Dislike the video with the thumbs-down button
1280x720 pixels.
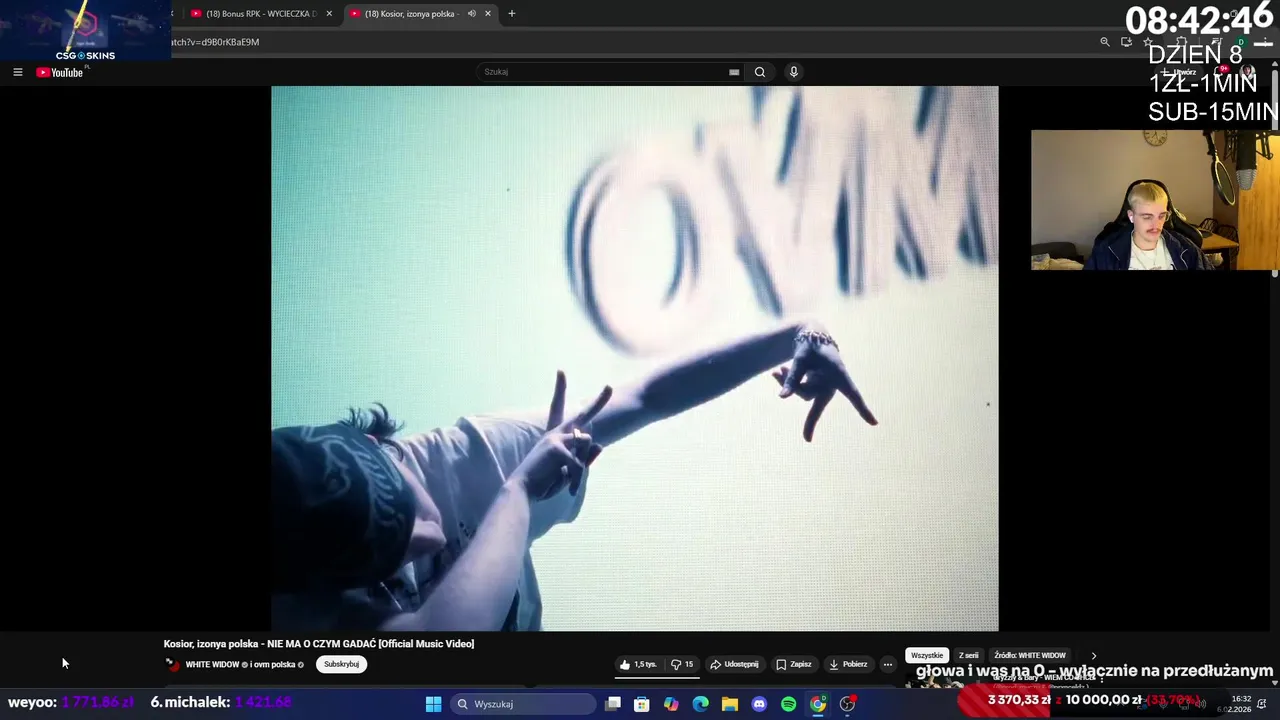click(x=682, y=664)
